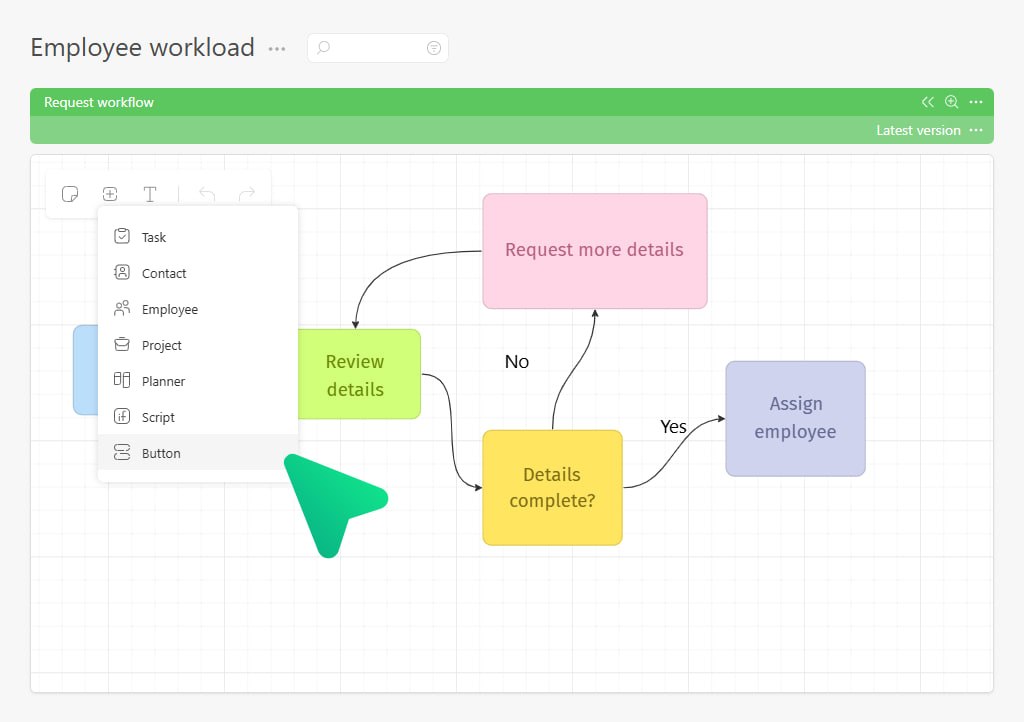Click the Yes connector label
This screenshot has width=1024, height=722.
pyautogui.click(x=673, y=427)
